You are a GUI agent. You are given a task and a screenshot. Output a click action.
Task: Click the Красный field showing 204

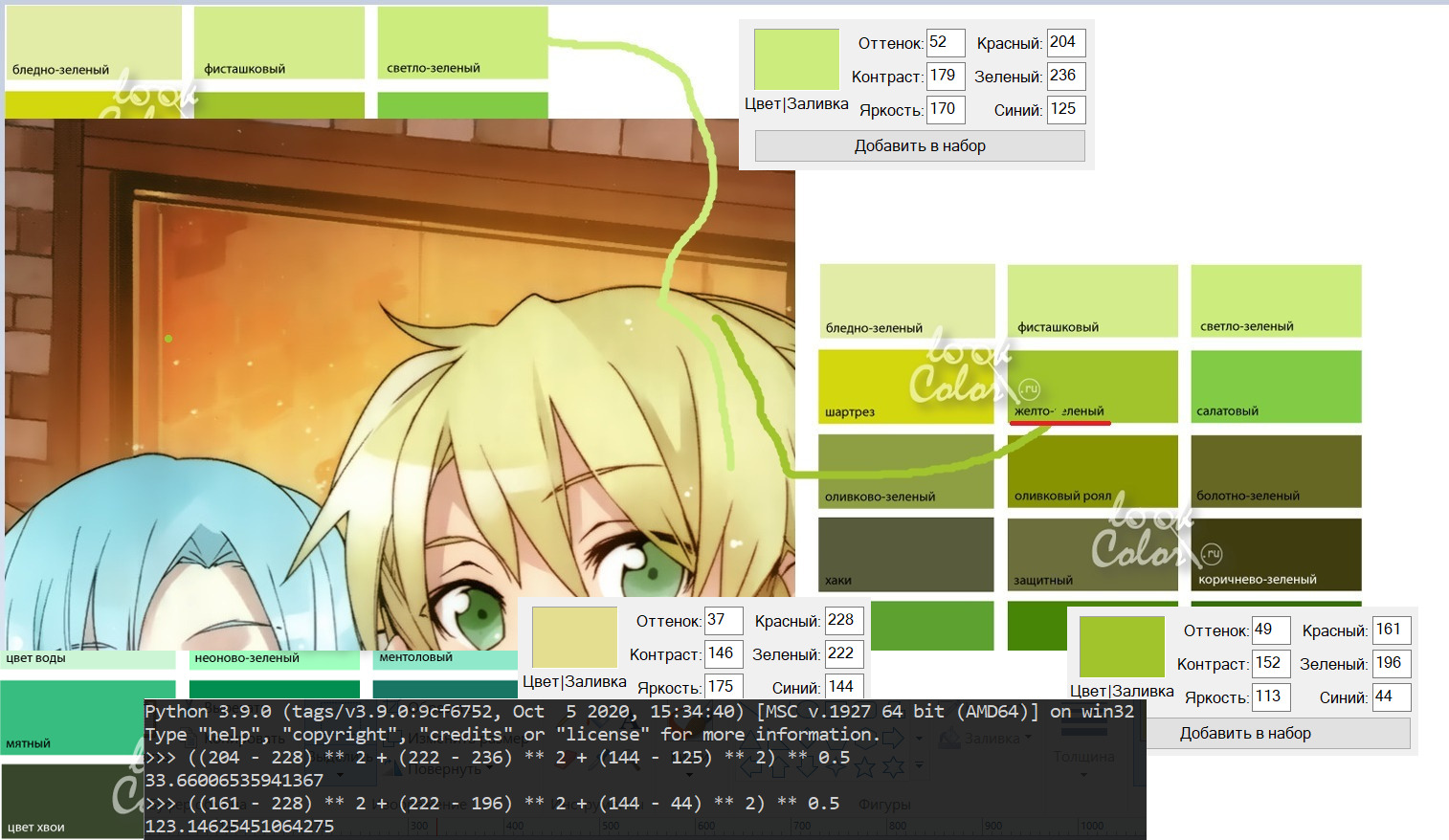(x=1065, y=43)
